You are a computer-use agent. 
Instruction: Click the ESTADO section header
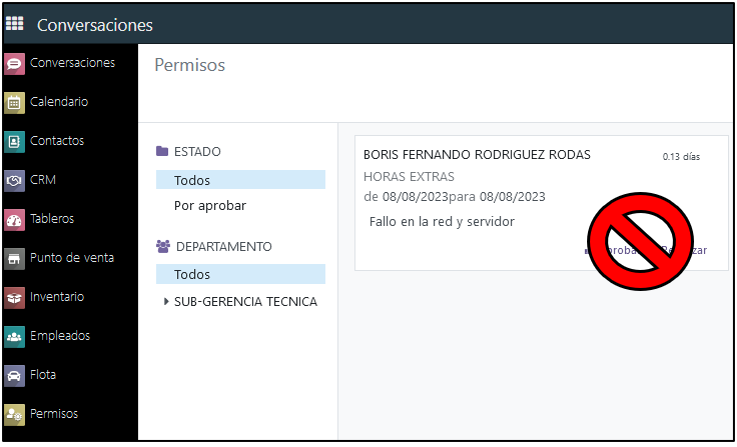(x=197, y=151)
